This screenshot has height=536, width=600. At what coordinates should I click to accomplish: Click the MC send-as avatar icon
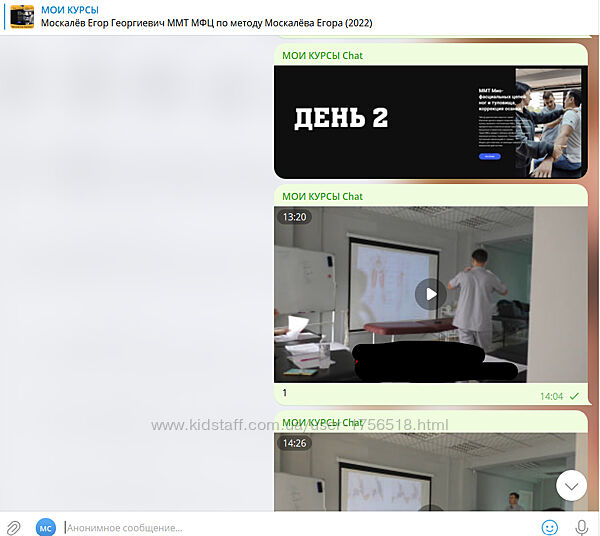45,526
